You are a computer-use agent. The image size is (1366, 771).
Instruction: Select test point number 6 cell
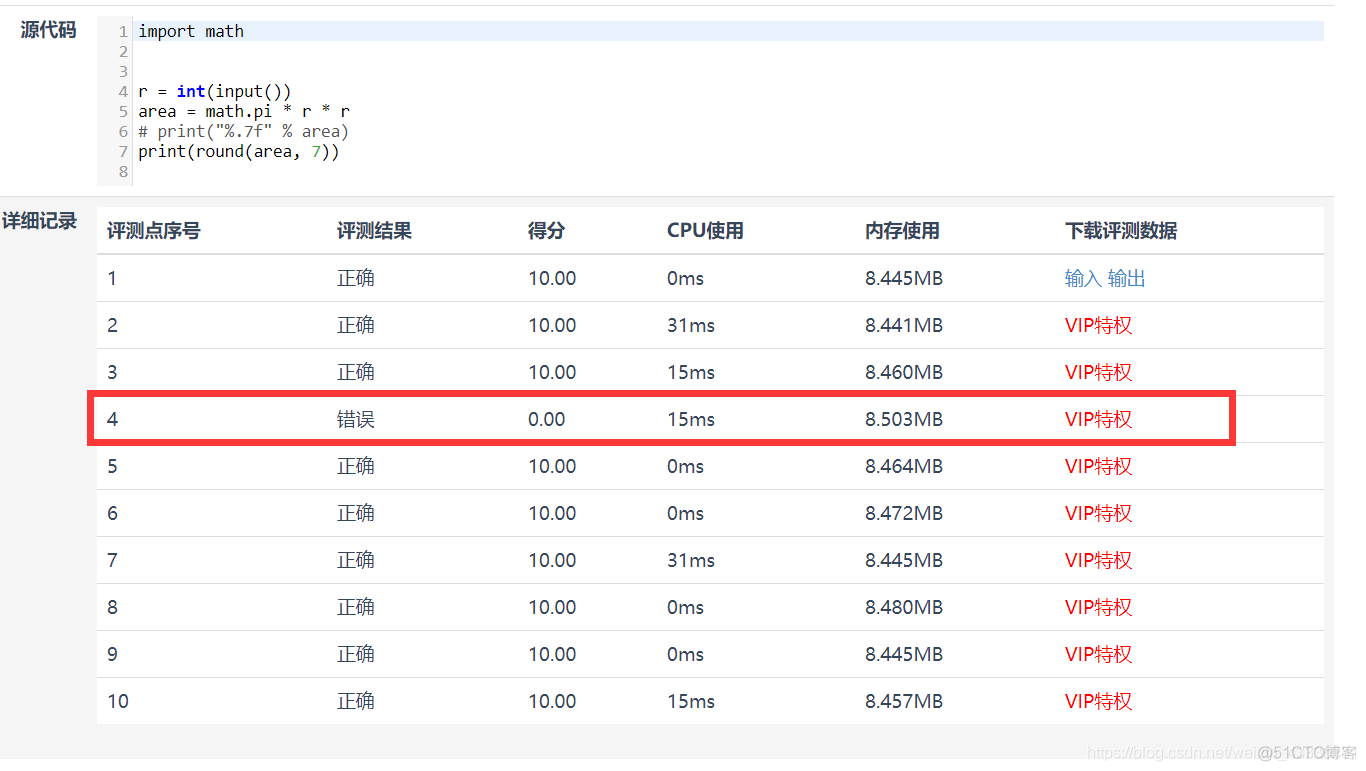coord(112,513)
